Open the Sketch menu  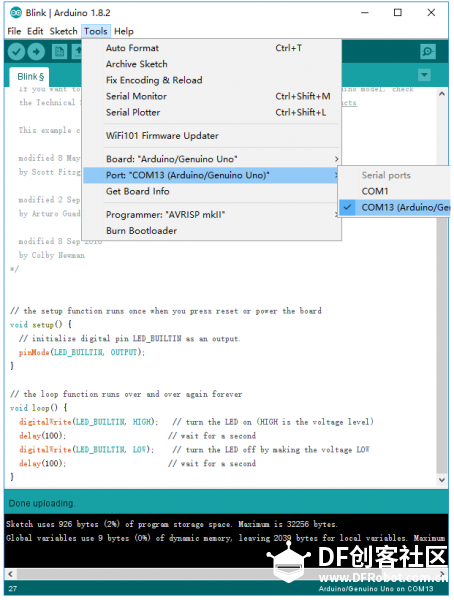pyautogui.click(x=63, y=31)
